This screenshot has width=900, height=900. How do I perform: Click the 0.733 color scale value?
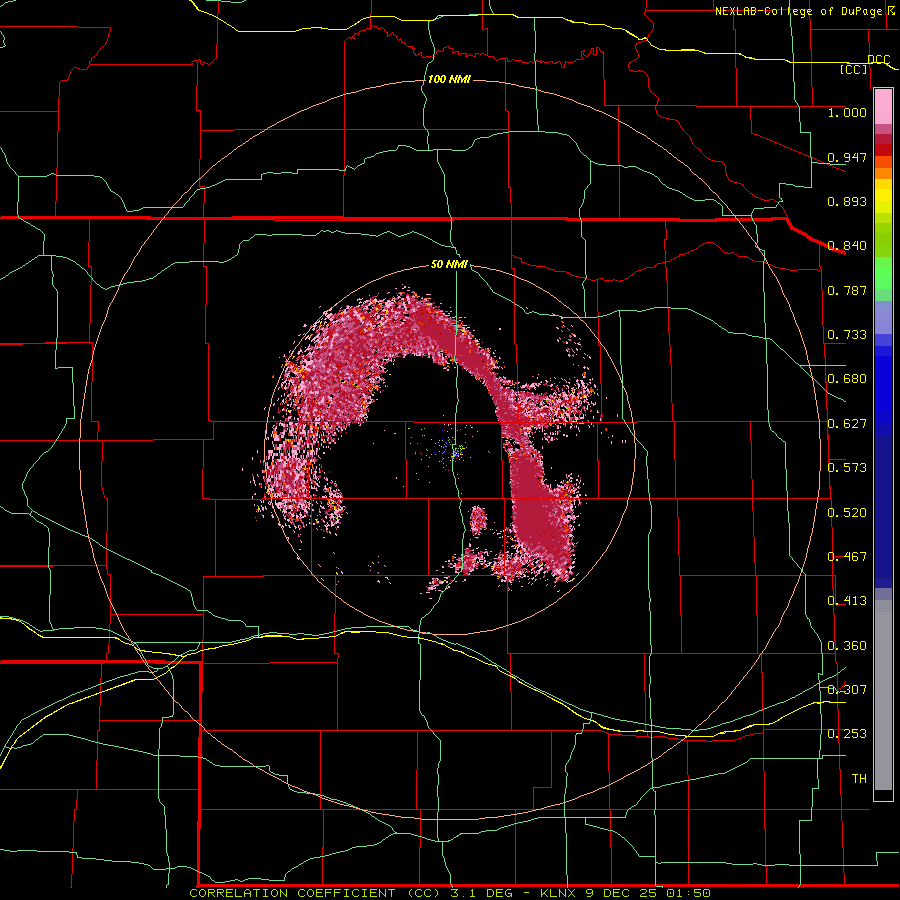[x=847, y=335]
